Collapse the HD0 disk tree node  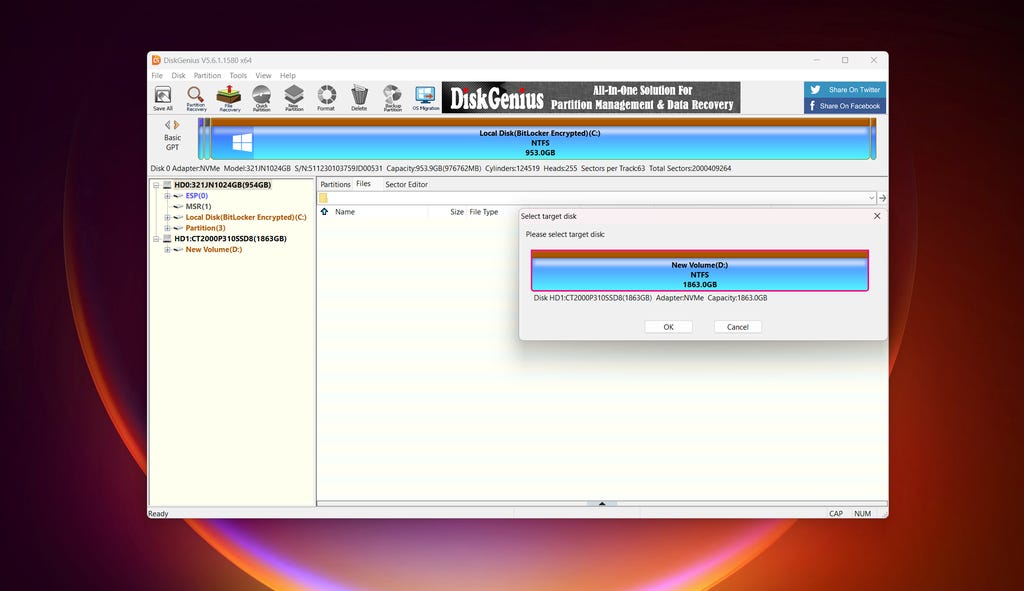(x=155, y=185)
